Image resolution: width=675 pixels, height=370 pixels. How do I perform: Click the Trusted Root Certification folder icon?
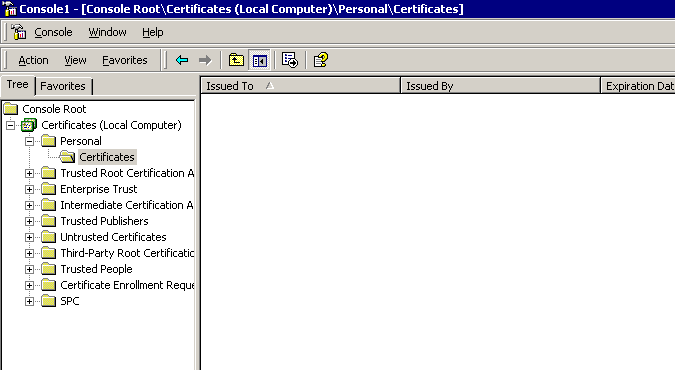48,173
